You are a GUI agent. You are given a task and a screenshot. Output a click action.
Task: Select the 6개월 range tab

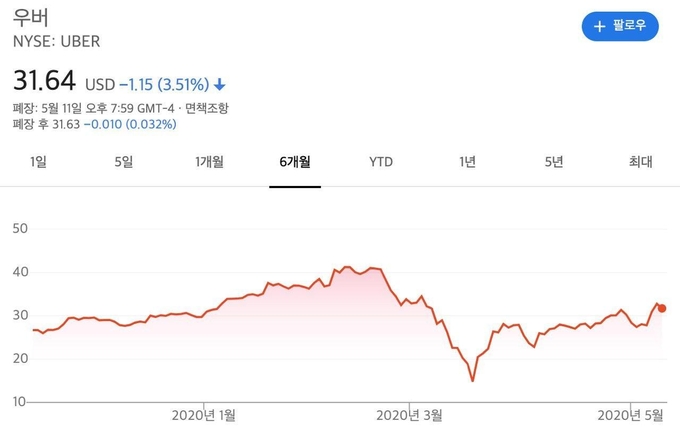tap(295, 162)
